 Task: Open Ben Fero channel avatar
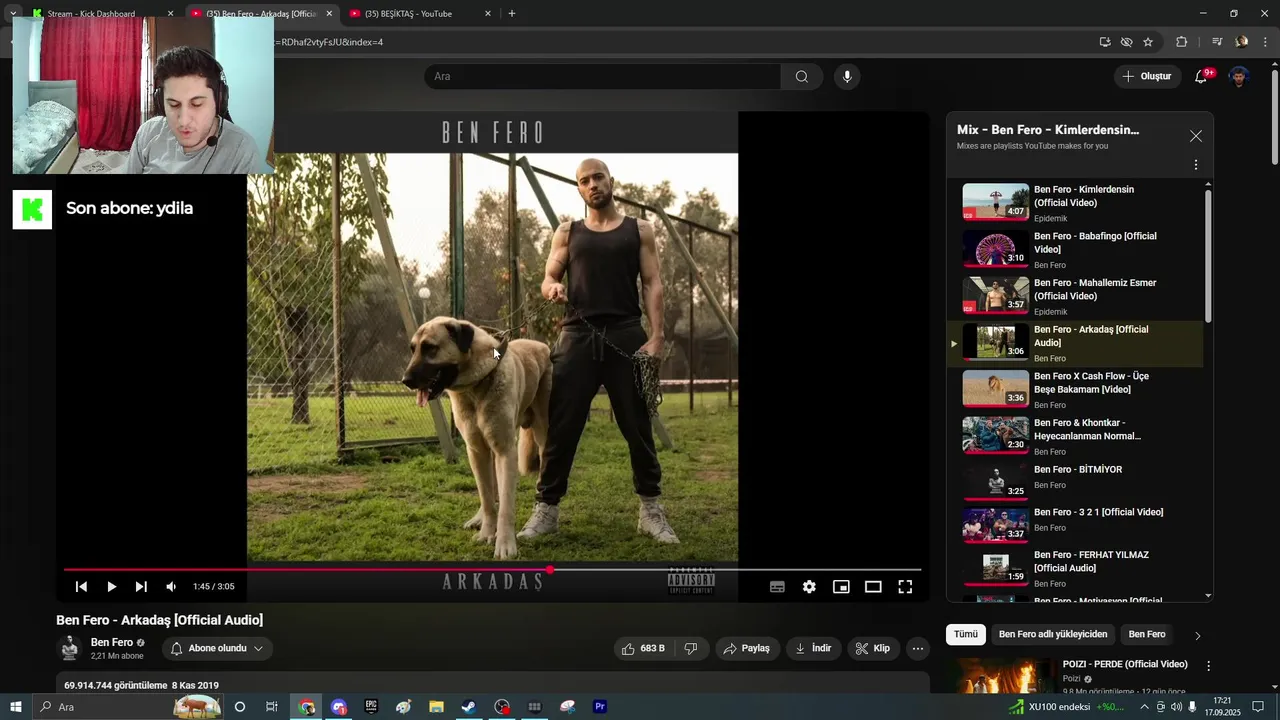[69, 648]
